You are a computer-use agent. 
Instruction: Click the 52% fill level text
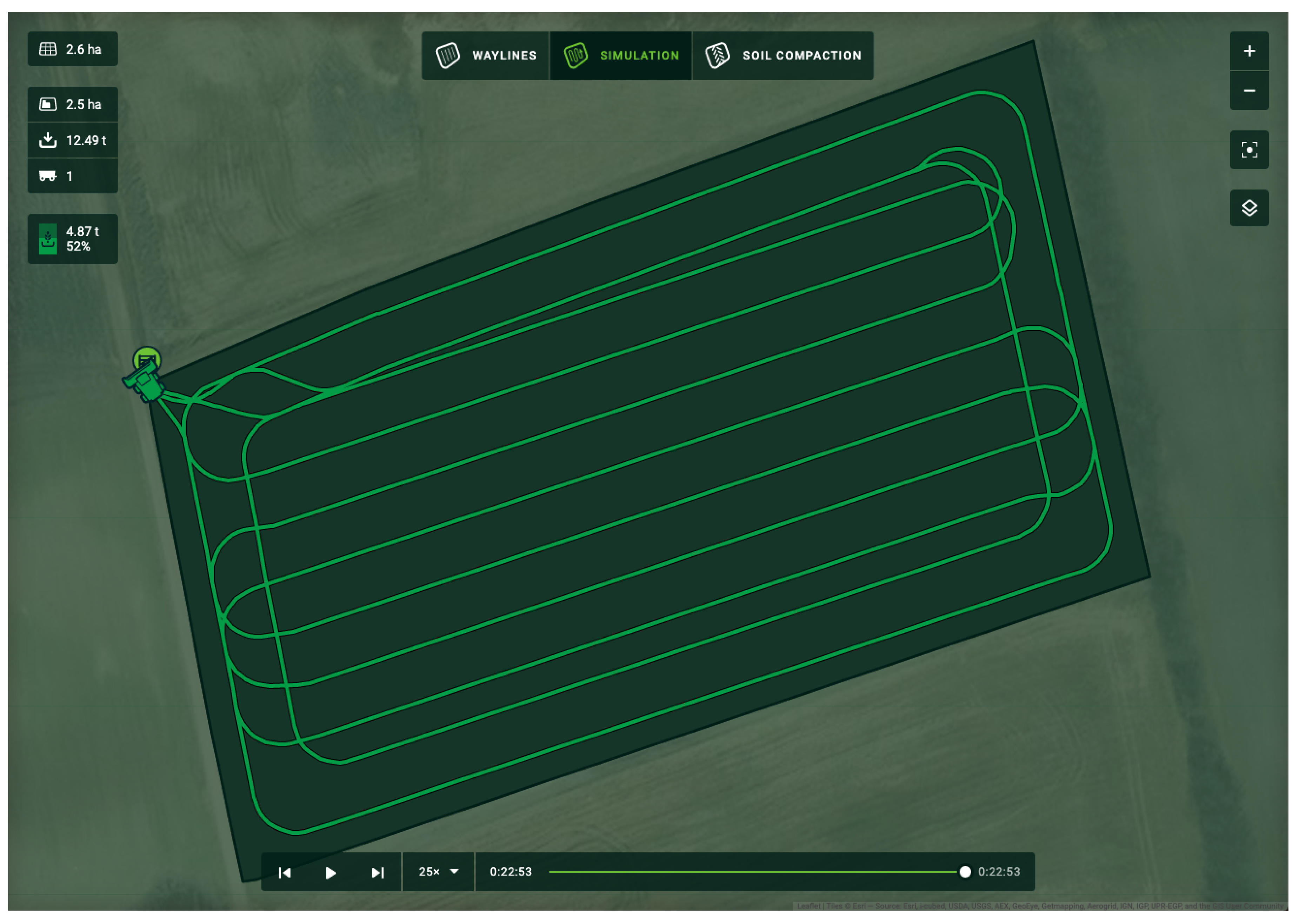click(78, 246)
